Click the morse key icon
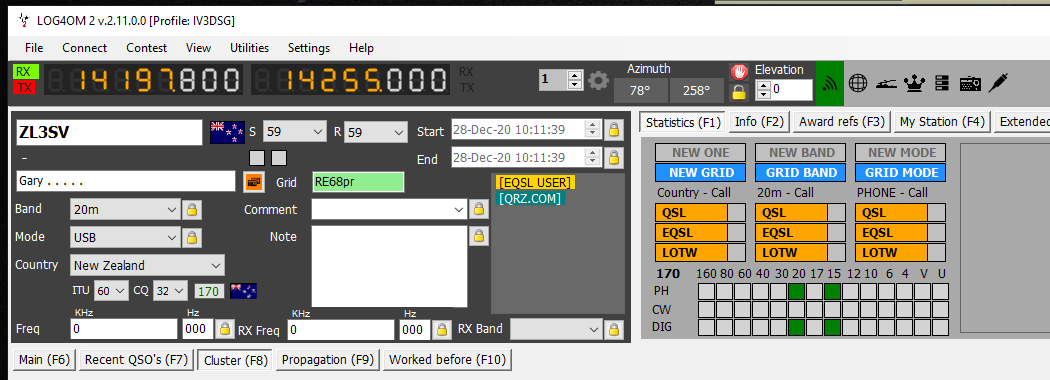The width and height of the screenshot is (1050, 380). pos(886,83)
